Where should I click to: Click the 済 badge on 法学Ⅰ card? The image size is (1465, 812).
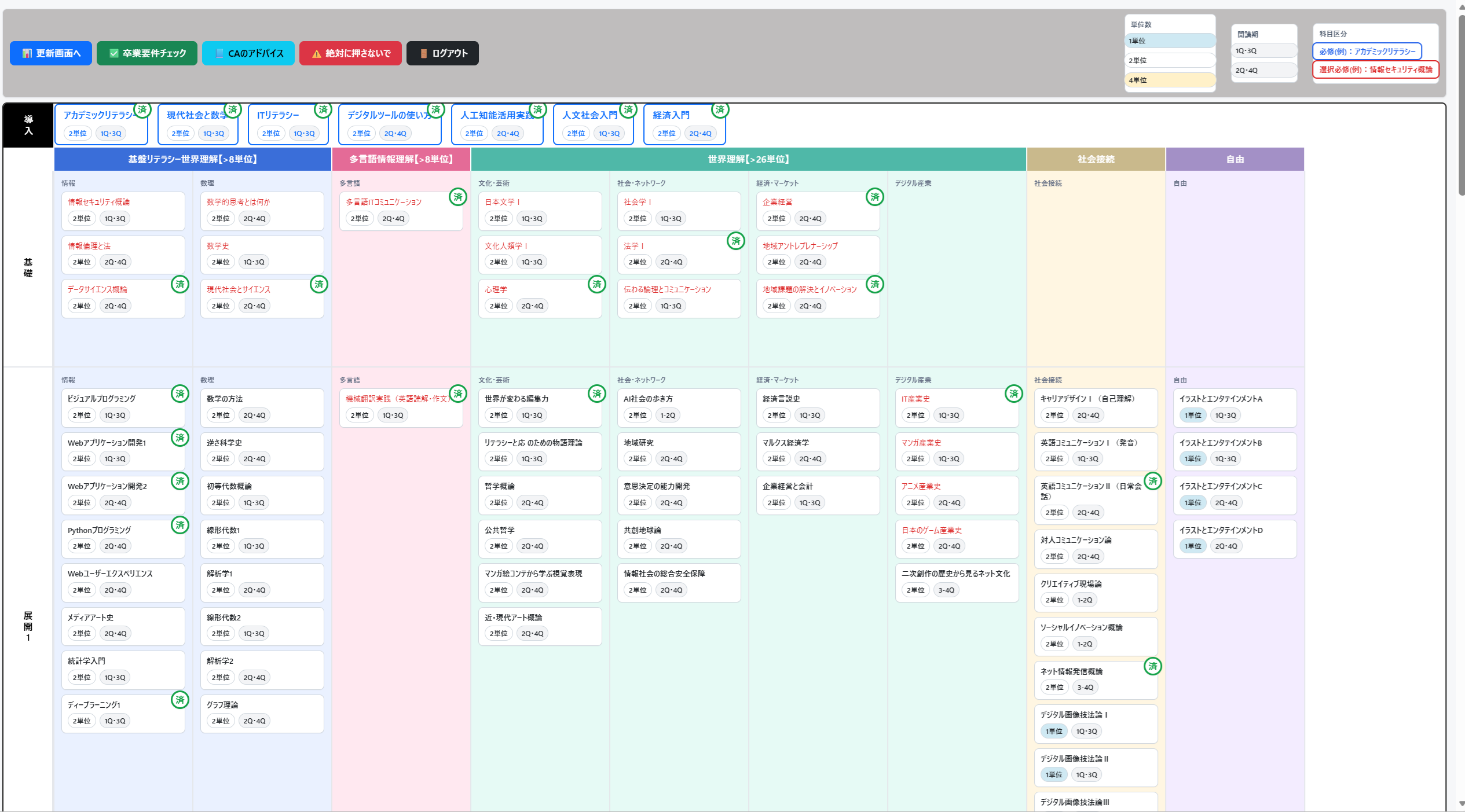[x=735, y=241]
